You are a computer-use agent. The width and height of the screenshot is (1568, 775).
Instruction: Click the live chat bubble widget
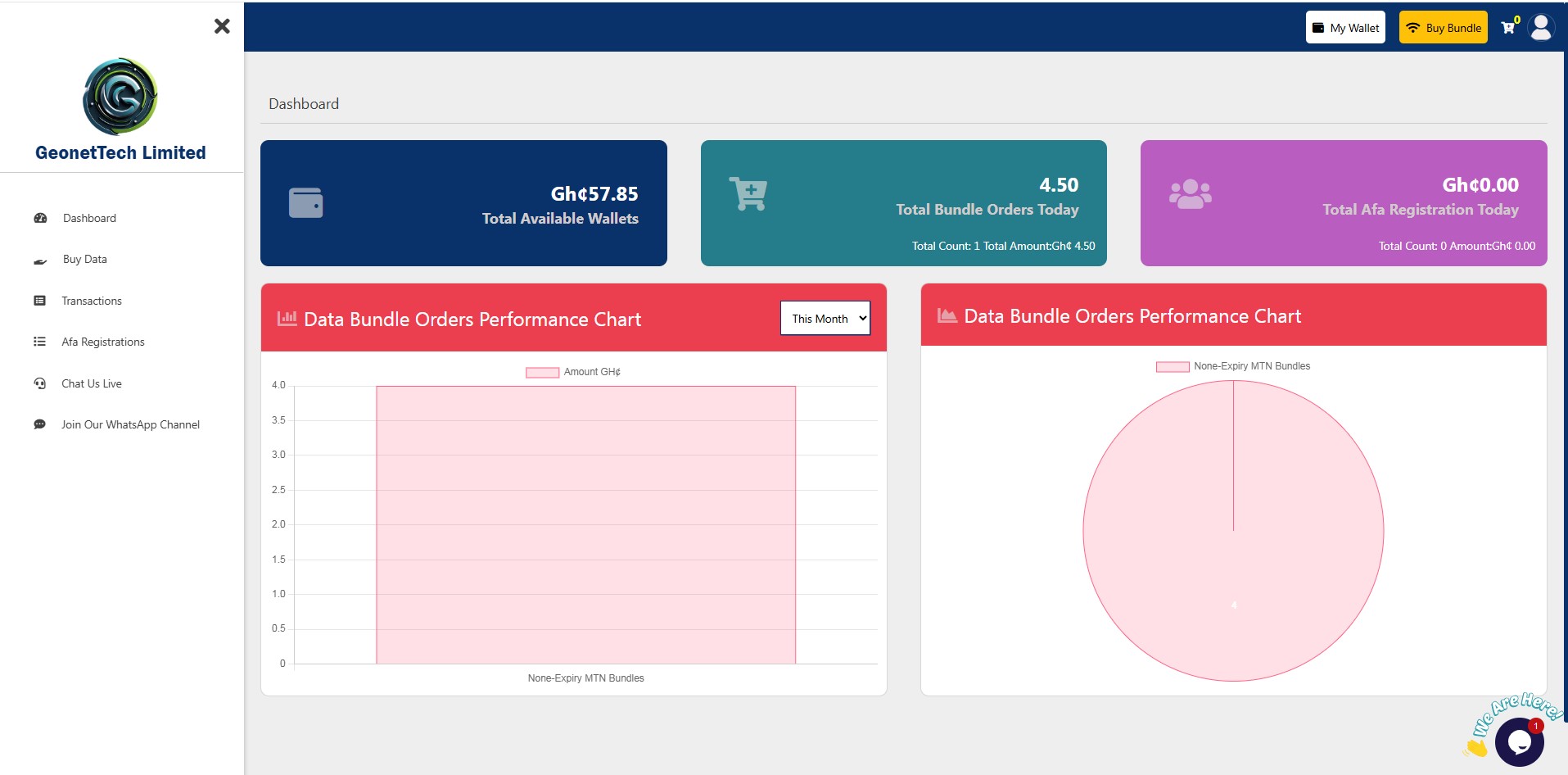(1519, 741)
